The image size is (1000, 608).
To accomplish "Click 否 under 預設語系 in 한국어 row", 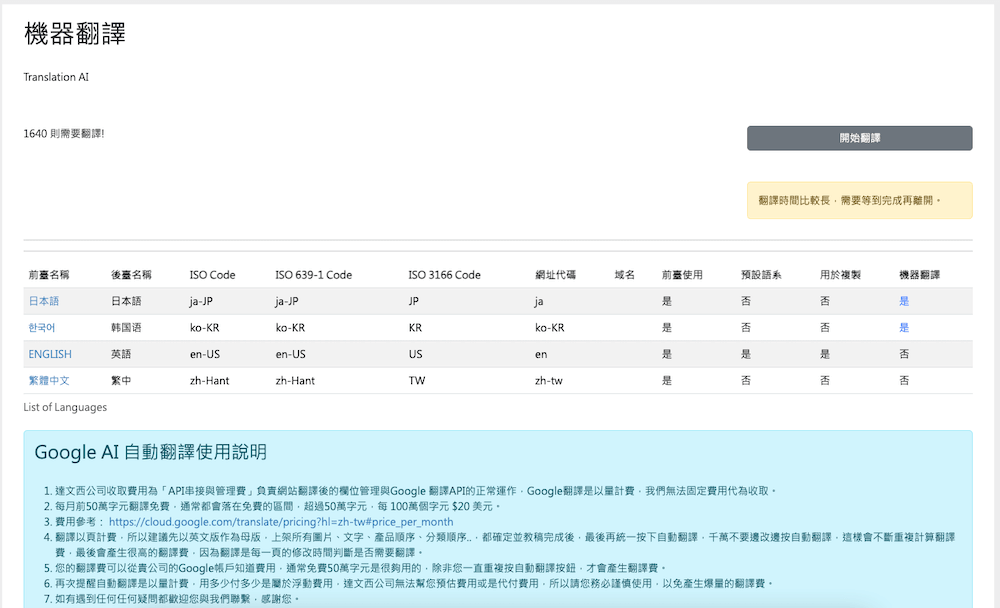I will point(746,327).
